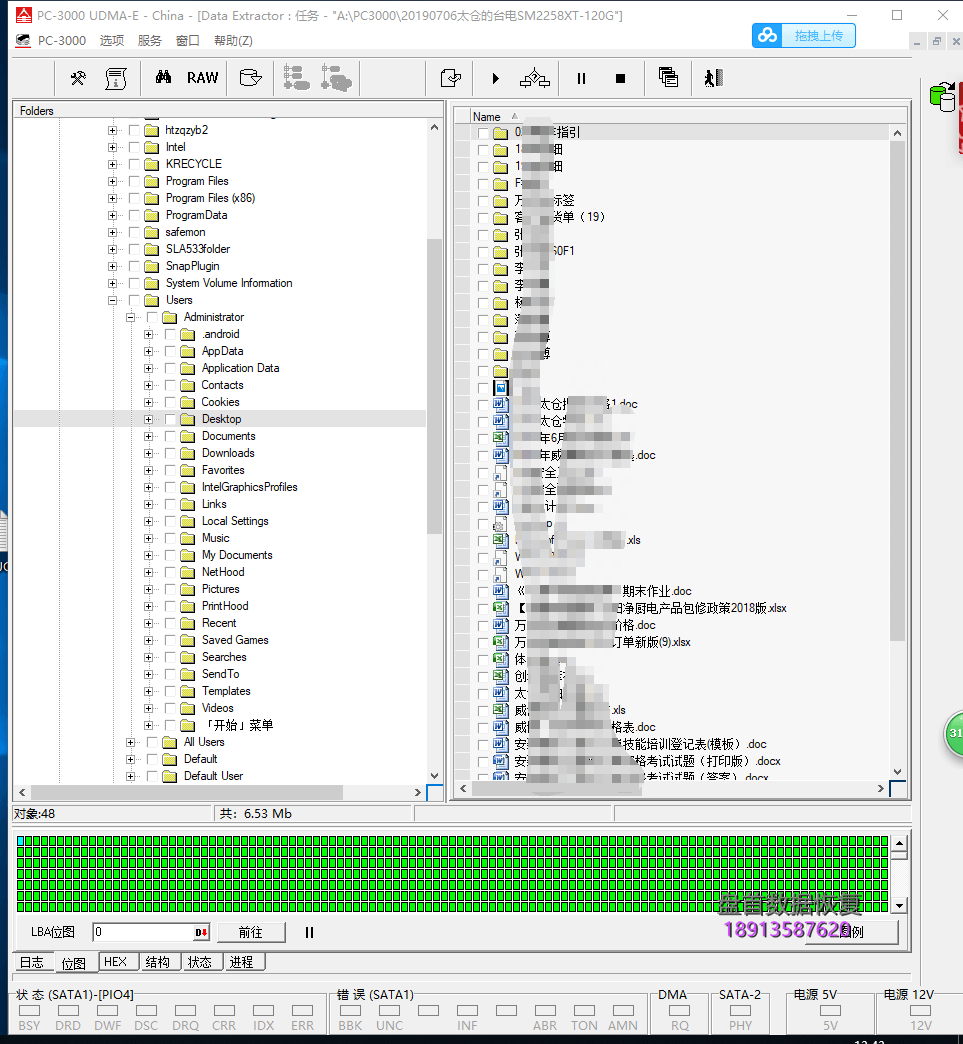Open the 帮助(Z) menu
963x1044 pixels.
[x=233, y=41]
